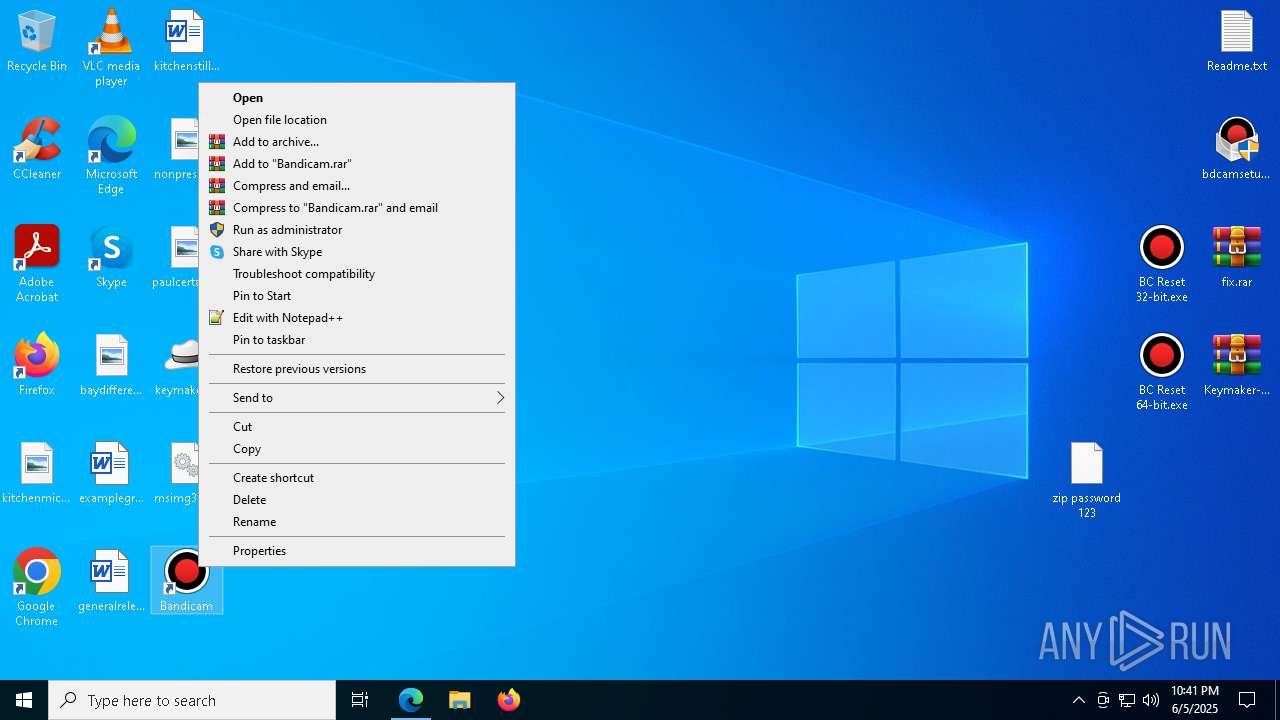This screenshot has width=1280, height=720.
Task: Show hidden system tray icons
Action: (1079, 700)
